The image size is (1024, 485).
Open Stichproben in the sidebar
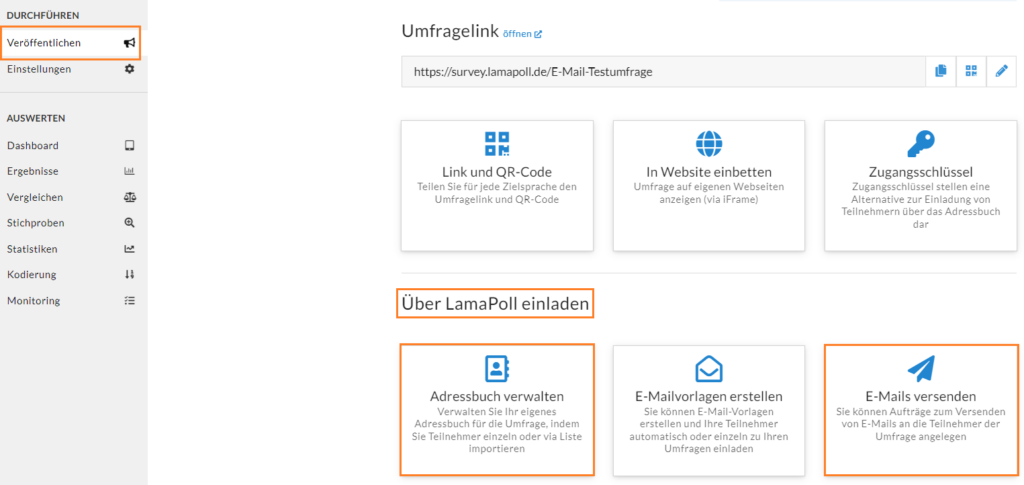(x=71, y=223)
